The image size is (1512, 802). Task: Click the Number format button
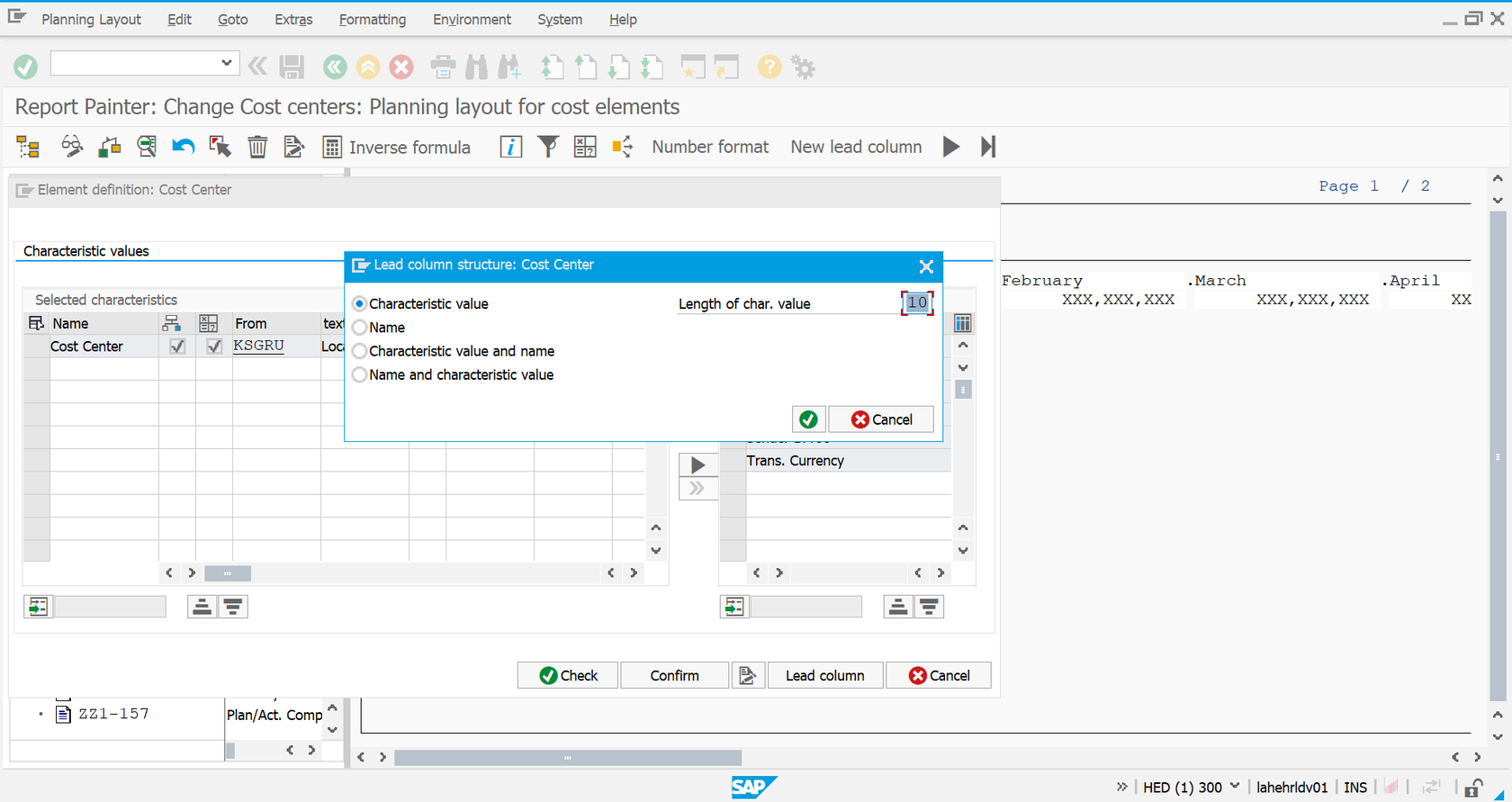[x=710, y=147]
